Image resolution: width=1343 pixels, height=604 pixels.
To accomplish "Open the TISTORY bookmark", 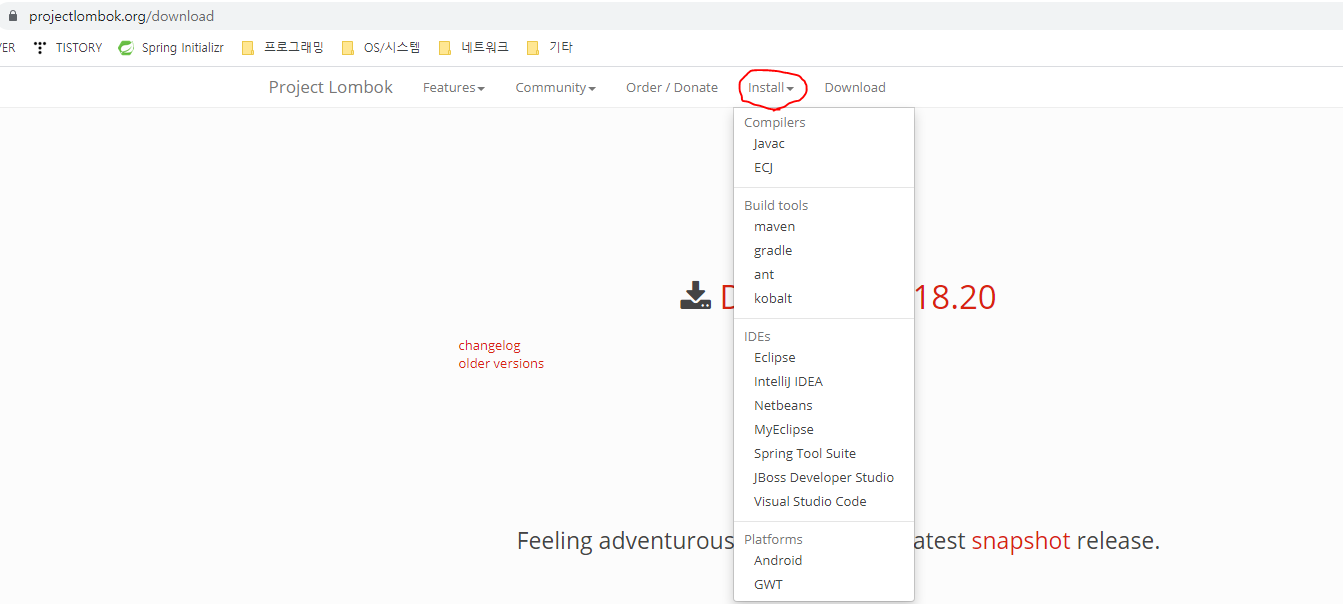I will 68,47.
